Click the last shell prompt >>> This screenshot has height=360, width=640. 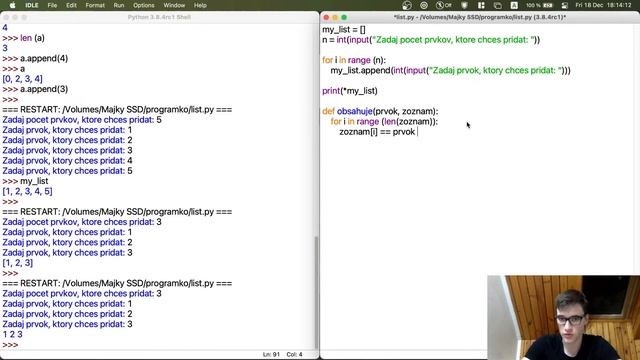10,345
